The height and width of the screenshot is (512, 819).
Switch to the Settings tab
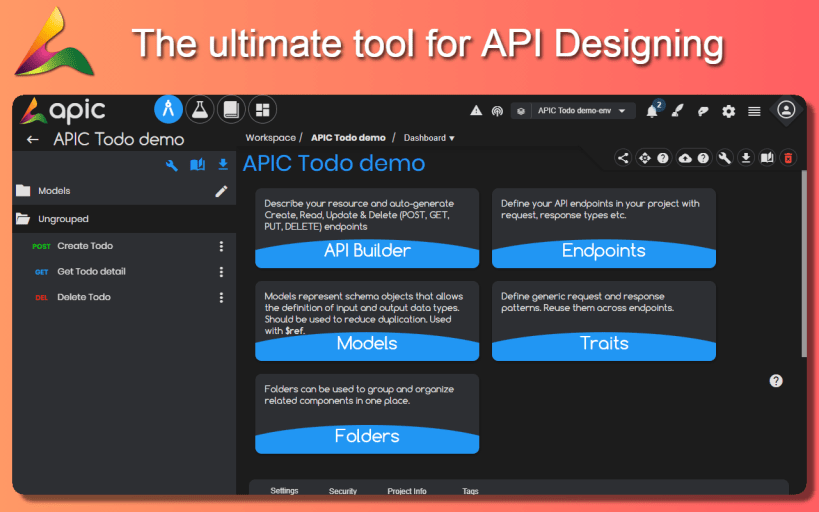tap(284, 491)
